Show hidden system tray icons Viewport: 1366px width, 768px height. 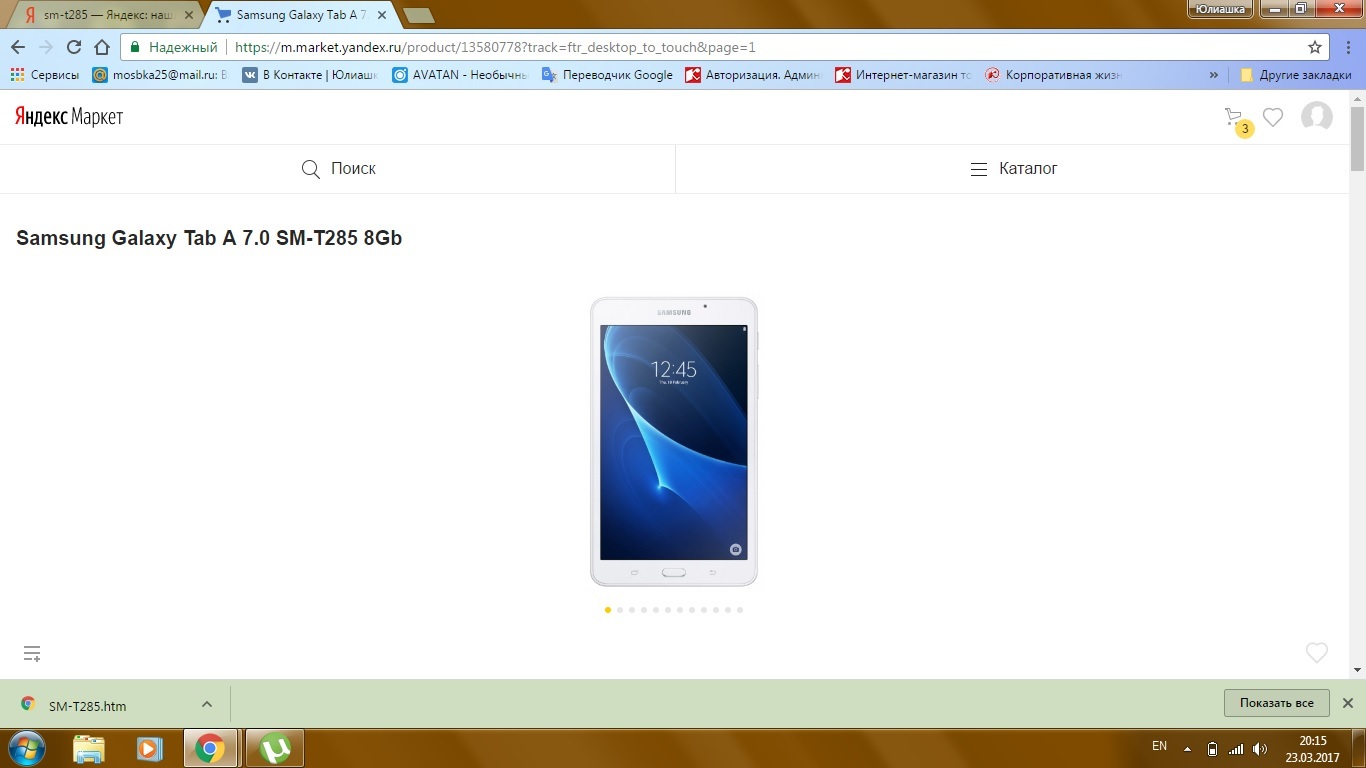point(1187,748)
